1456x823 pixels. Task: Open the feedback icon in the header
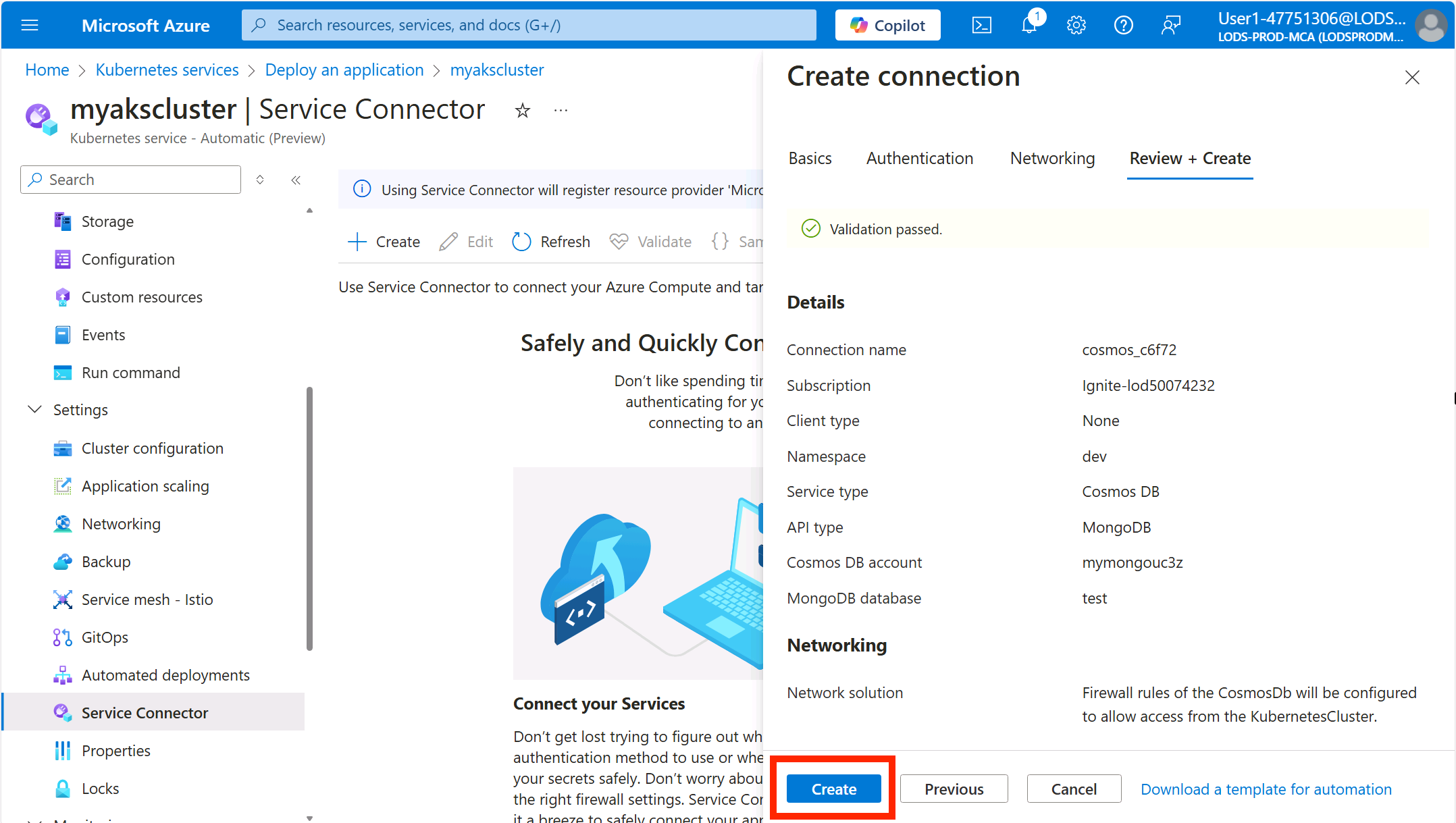point(1170,25)
